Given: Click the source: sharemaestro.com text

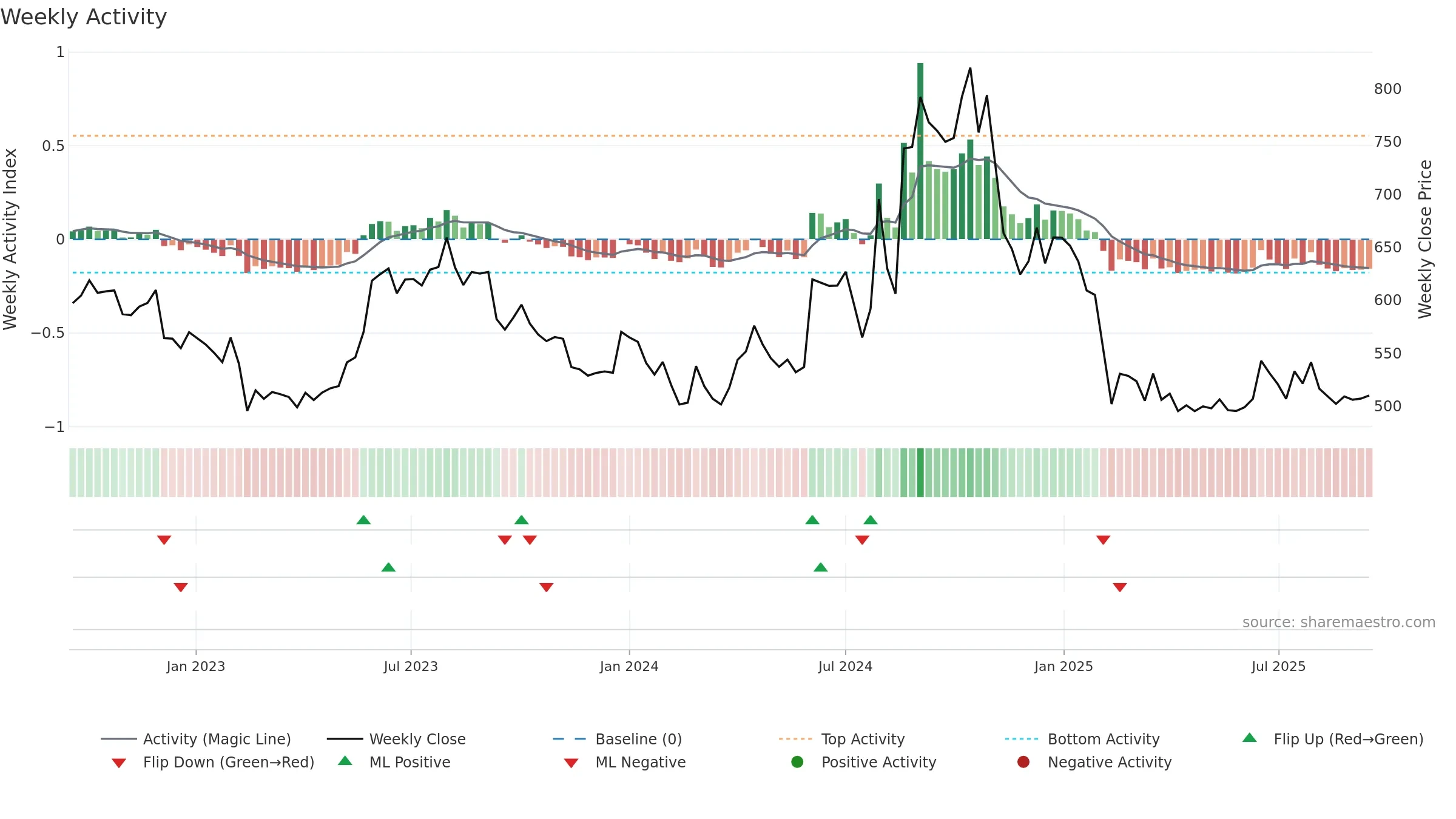Looking at the screenshot, I should [x=1339, y=622].
